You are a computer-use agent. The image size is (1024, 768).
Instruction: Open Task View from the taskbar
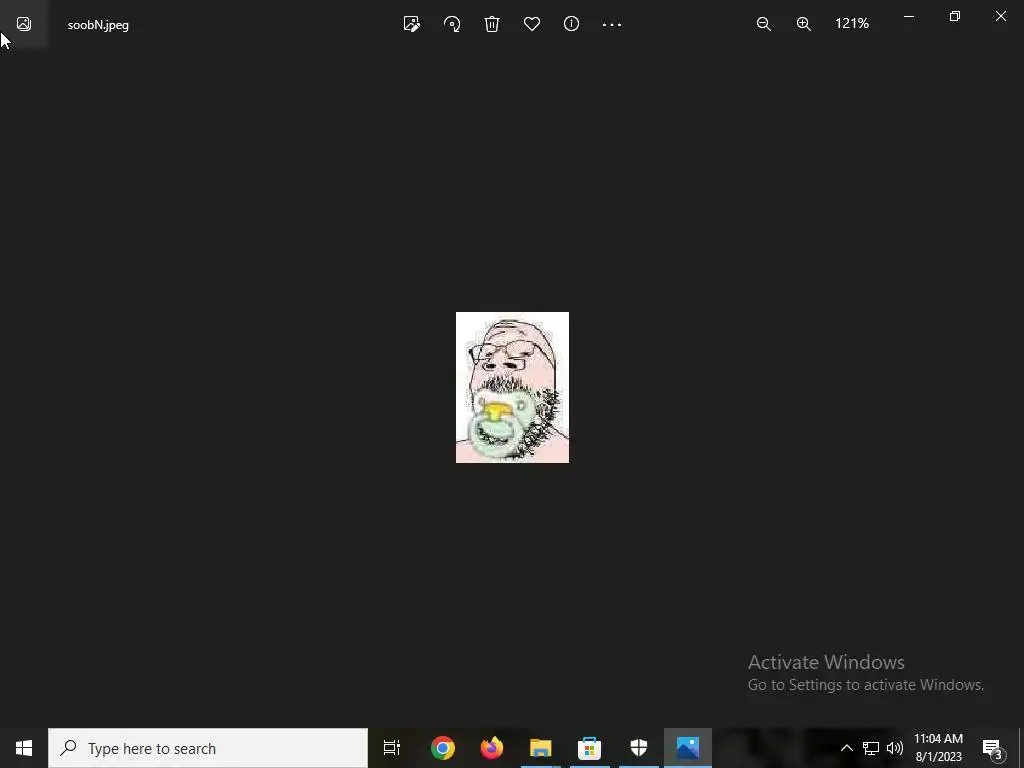pos(392,748)
